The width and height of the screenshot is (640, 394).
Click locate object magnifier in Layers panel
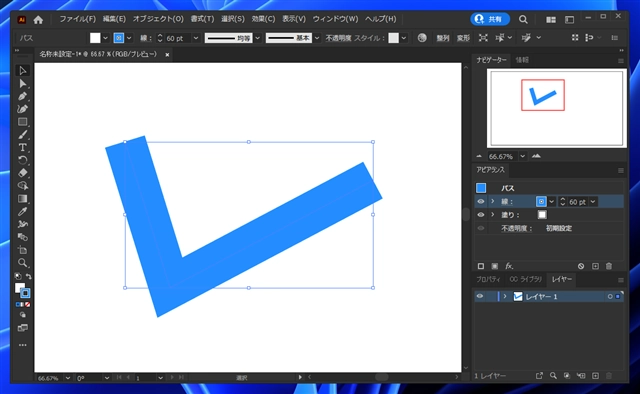(553, 376)
